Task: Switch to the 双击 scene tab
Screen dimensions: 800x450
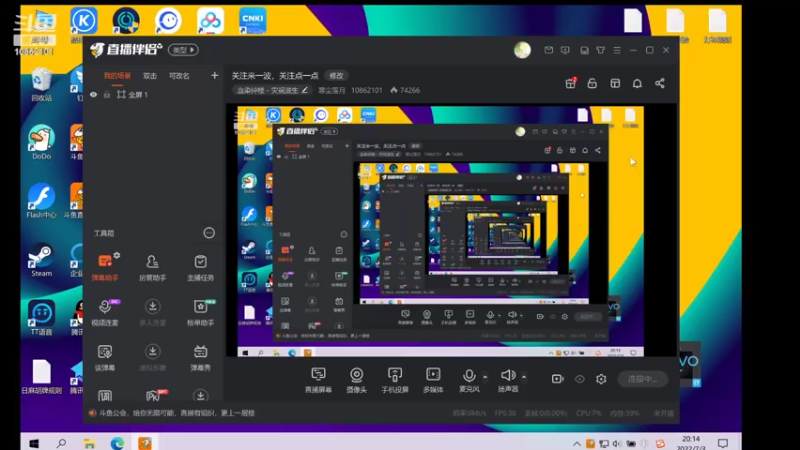Action: pos(149,76)
